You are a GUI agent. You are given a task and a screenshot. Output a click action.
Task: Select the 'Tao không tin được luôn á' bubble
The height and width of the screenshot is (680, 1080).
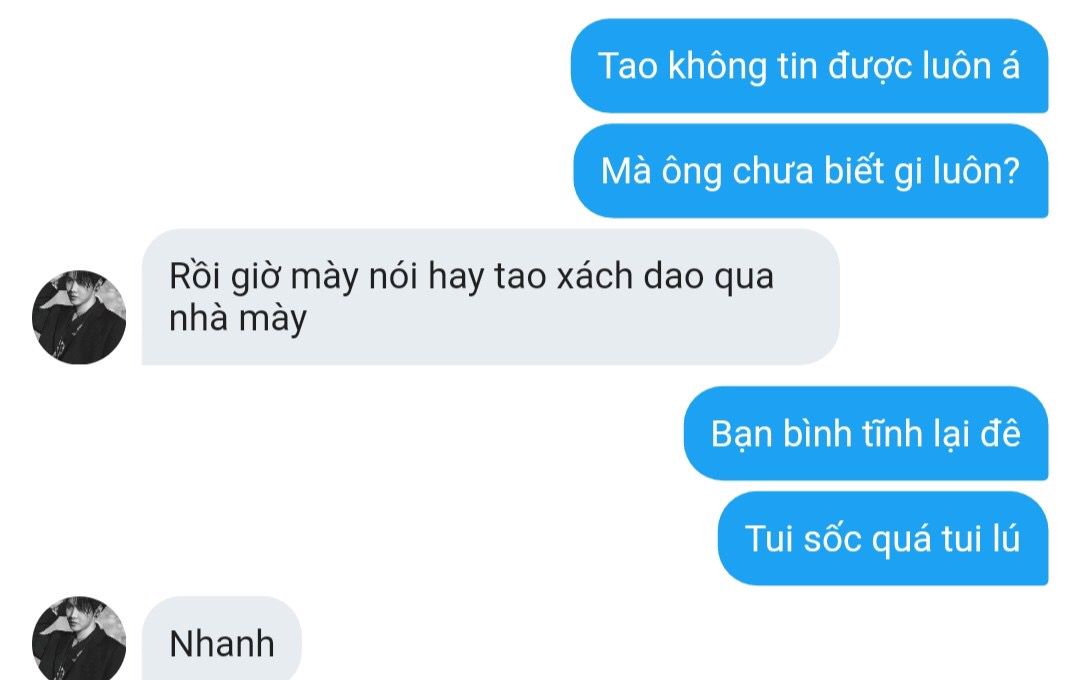(809, 66)
